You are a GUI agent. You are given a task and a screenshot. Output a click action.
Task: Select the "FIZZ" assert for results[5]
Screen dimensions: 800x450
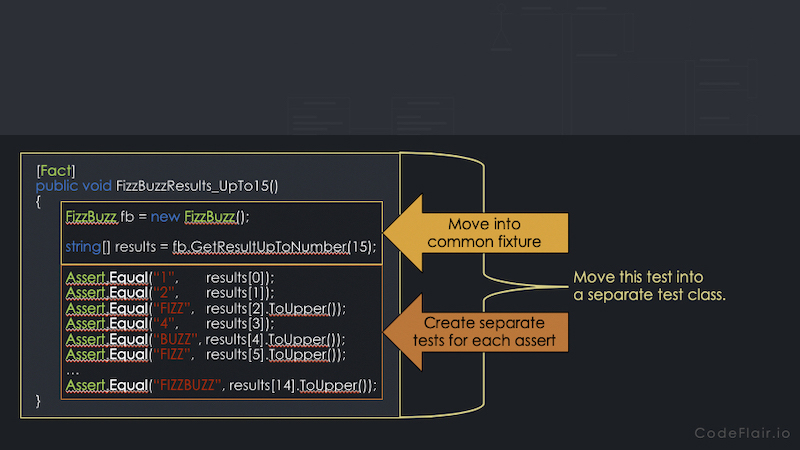tap(206, 355)
